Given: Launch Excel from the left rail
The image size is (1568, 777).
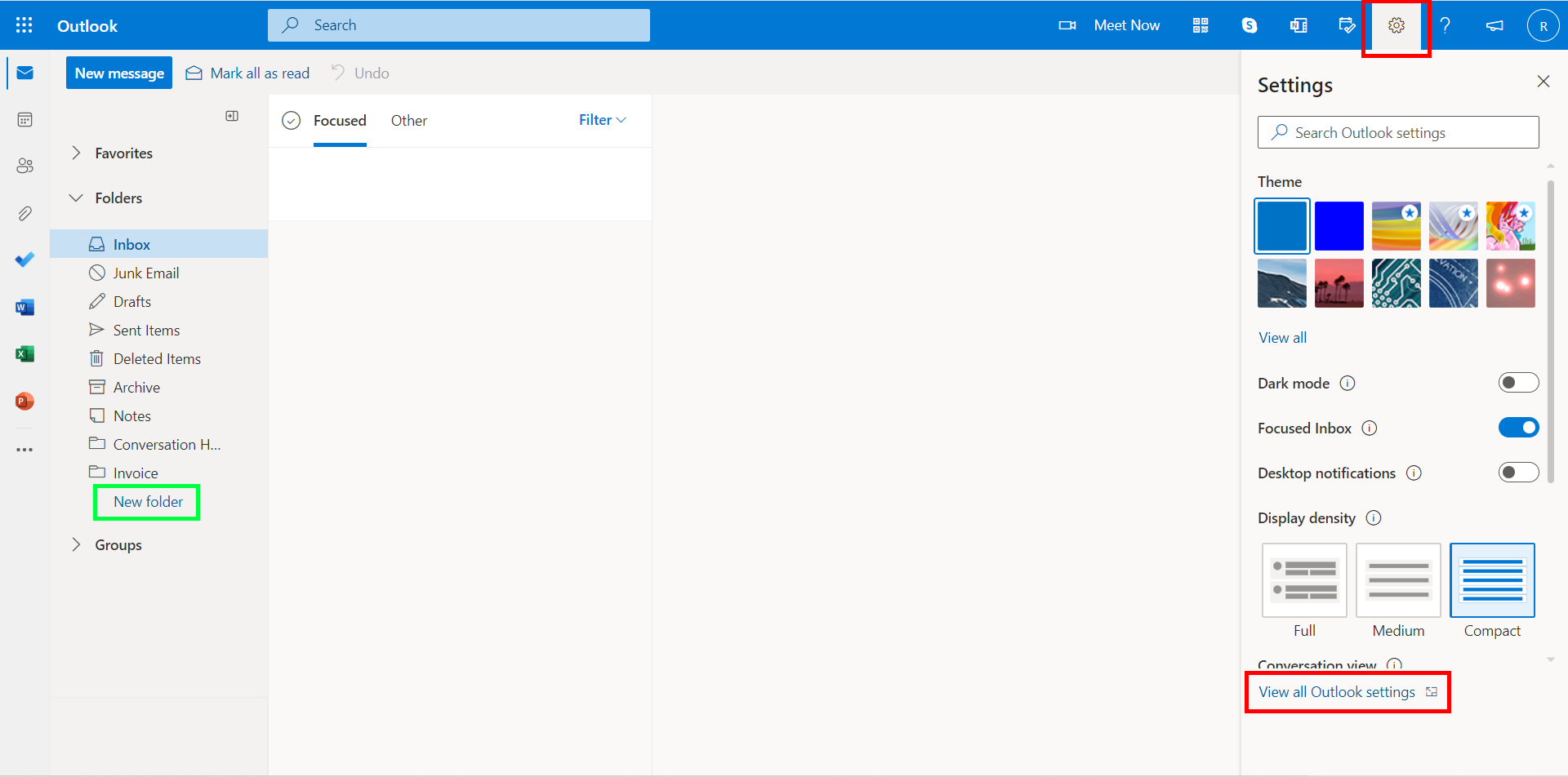Looking at the screenshot, I should (24, 354).
